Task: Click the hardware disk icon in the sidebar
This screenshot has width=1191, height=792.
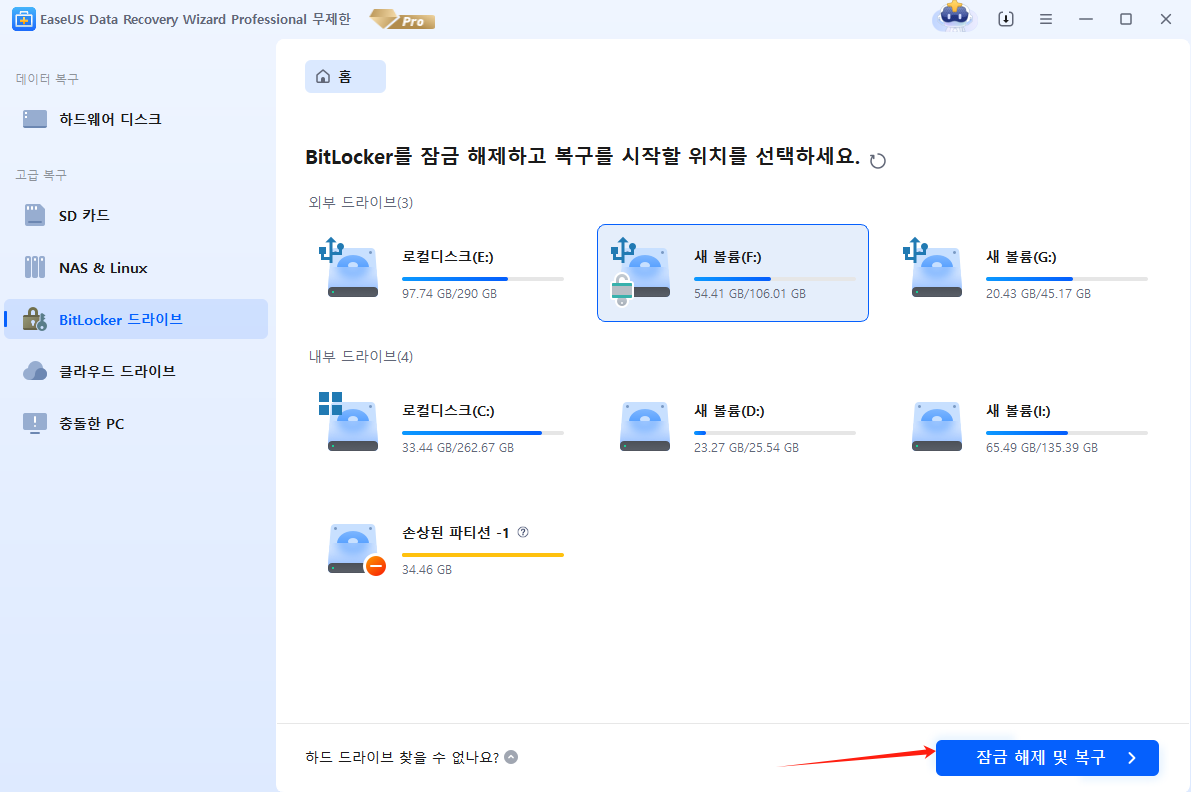Action: (x=35, y=119)
